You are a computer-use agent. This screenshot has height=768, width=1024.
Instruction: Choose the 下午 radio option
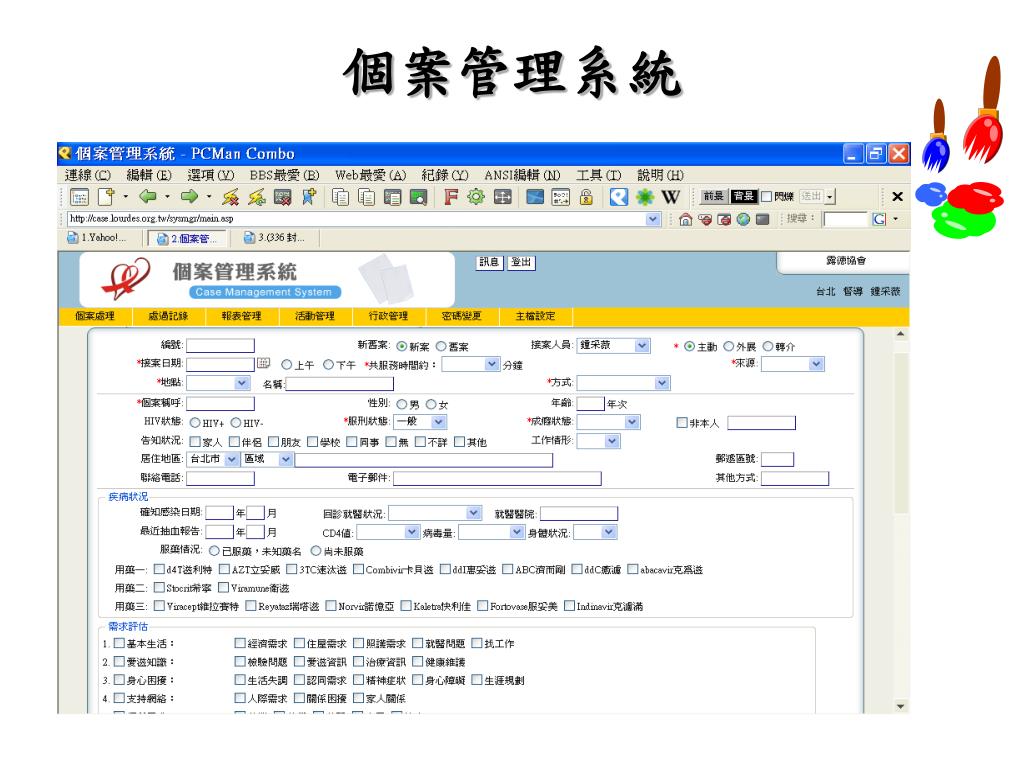[x=328, y=364]
